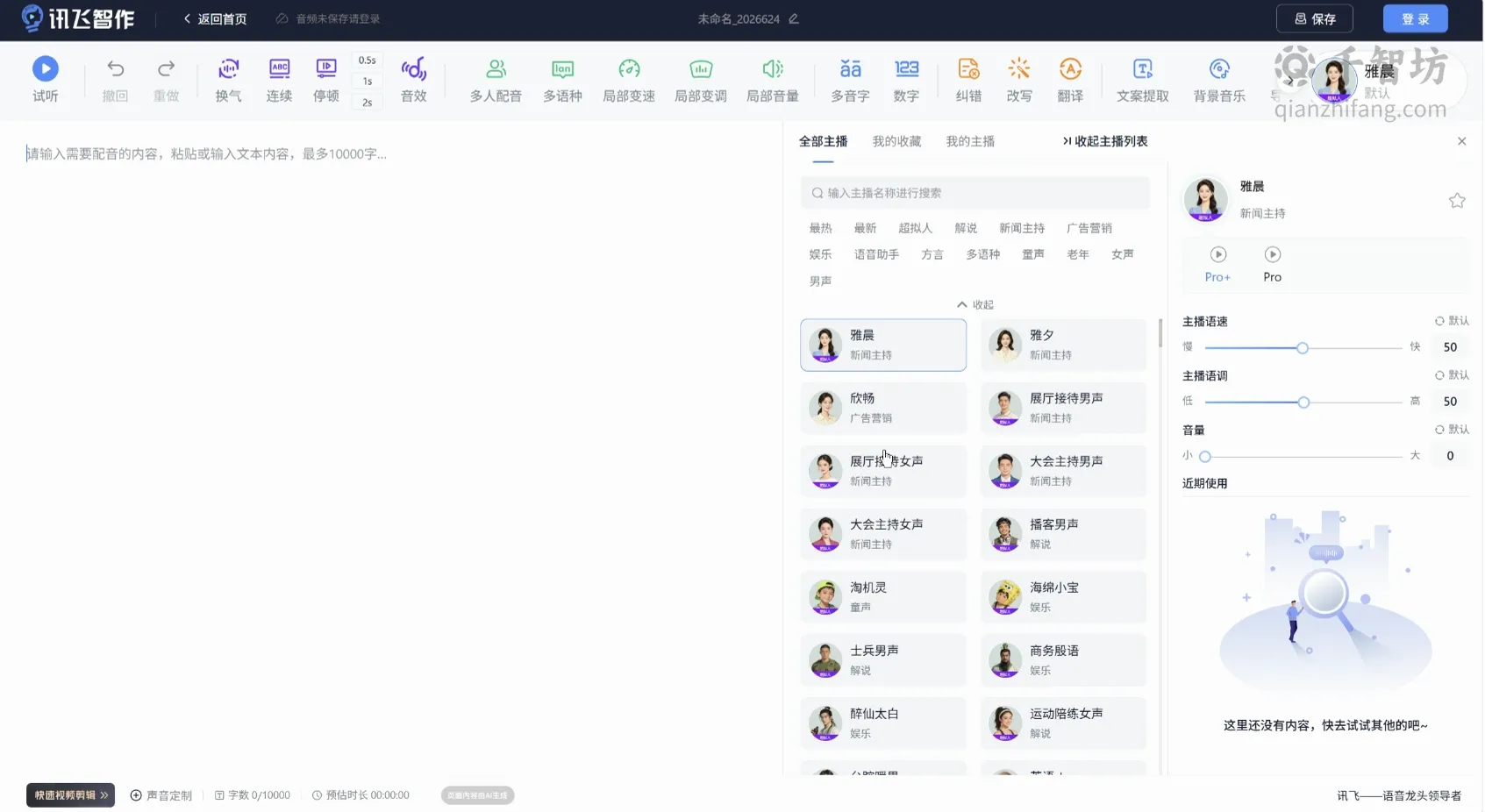Open the 改写 rewrite tool
Viewport: 1485px width, 812px height.
[x=1019, y=80]
